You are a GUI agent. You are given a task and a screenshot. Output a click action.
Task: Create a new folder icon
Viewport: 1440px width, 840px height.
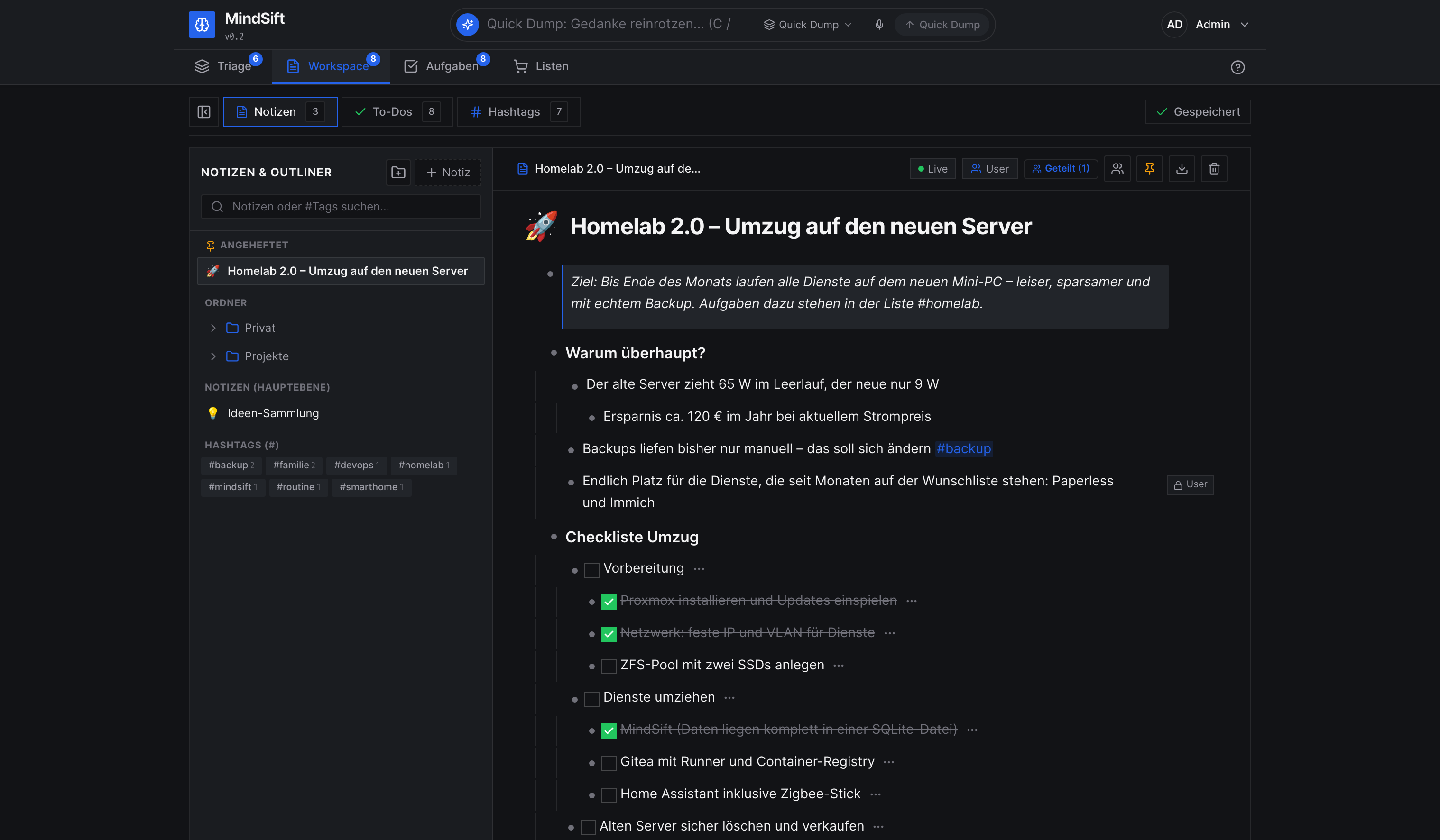(398, 173)
